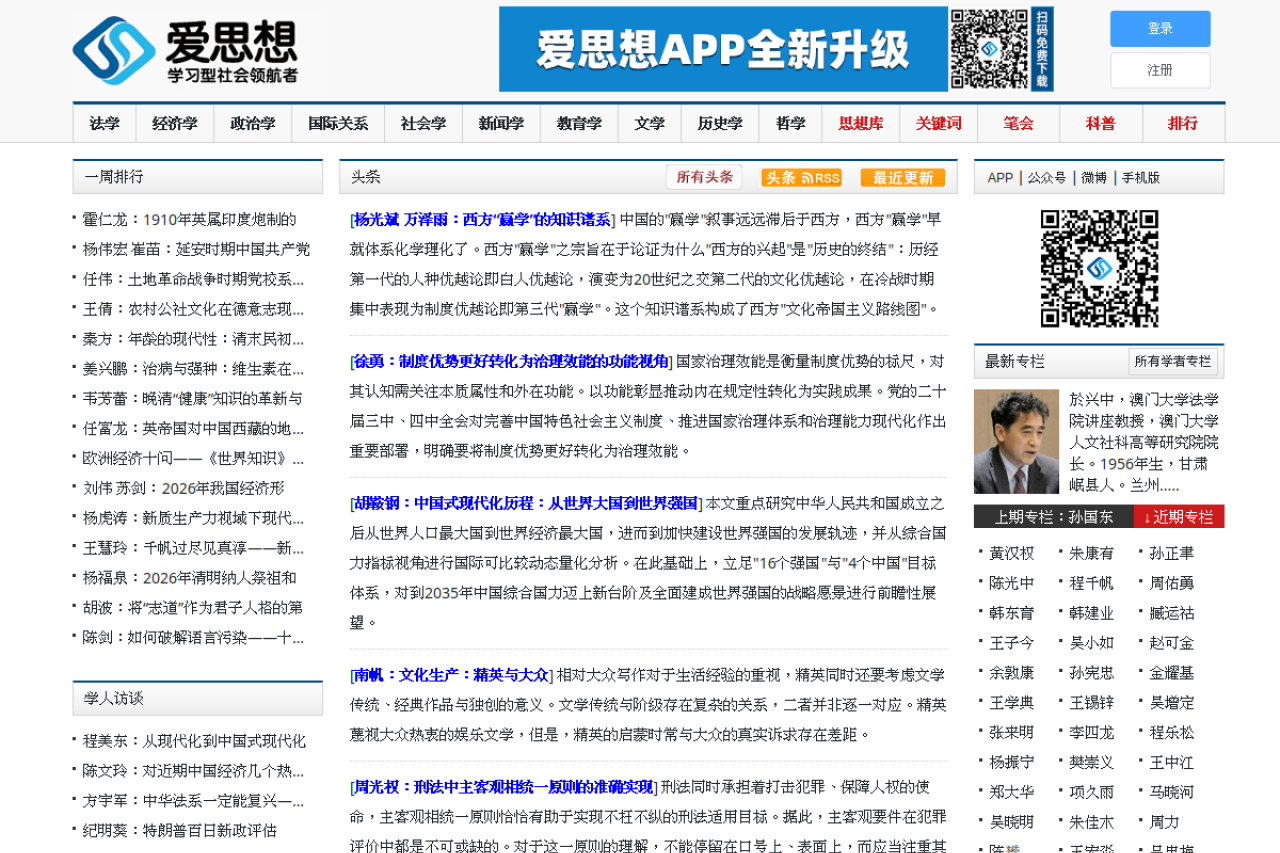The image size is (1280, 853).
Task: Show 所有学者专栏 list
Action: tap(1172, 361)
